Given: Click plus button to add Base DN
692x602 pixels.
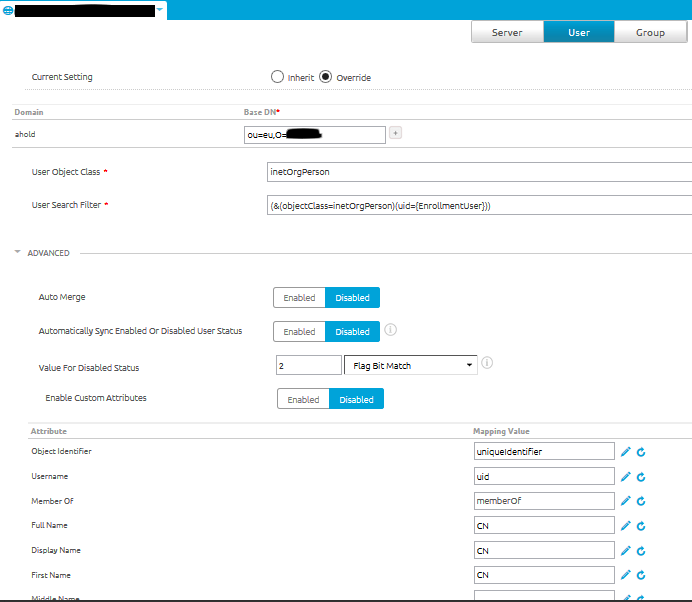Looking at the screenshot, I should coord(395,133).
